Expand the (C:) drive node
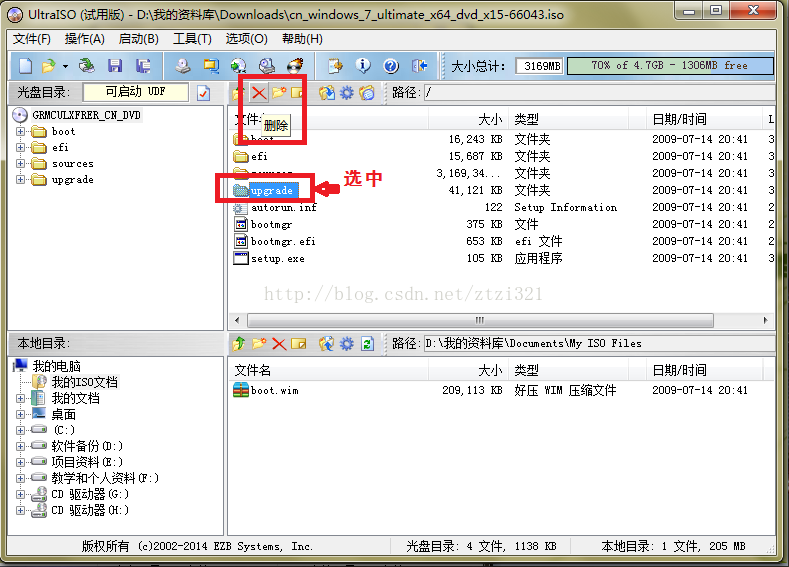This screenshot has width=789, height=567. [x=20, y=430]
